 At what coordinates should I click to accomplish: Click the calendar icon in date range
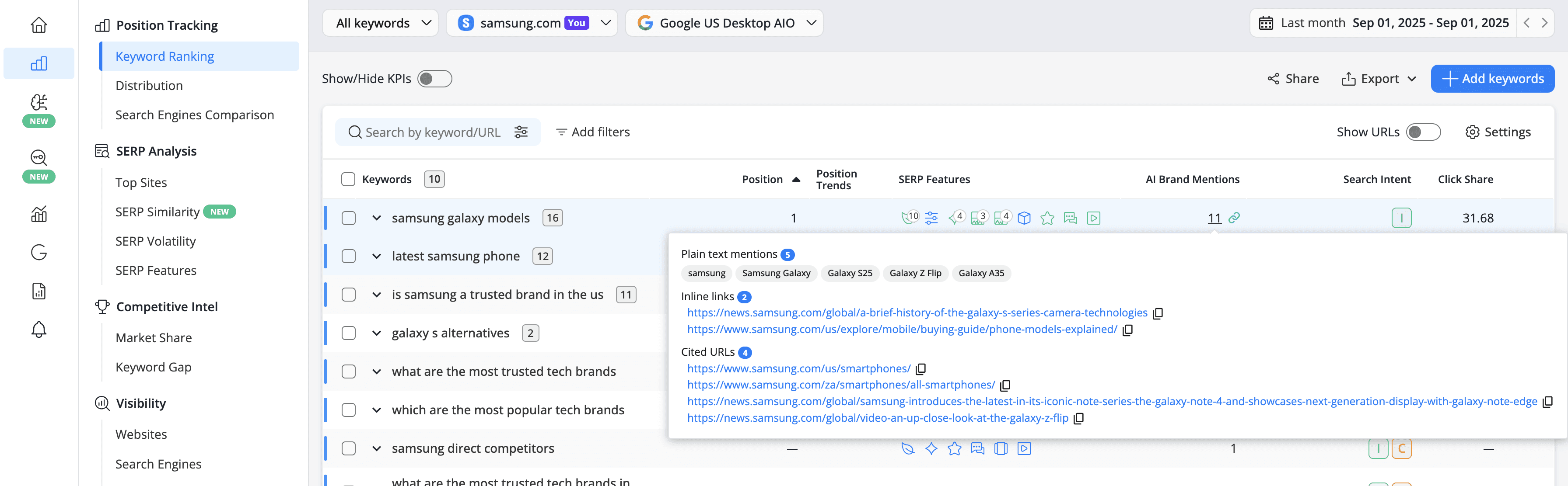click(x=1266, y=23)
